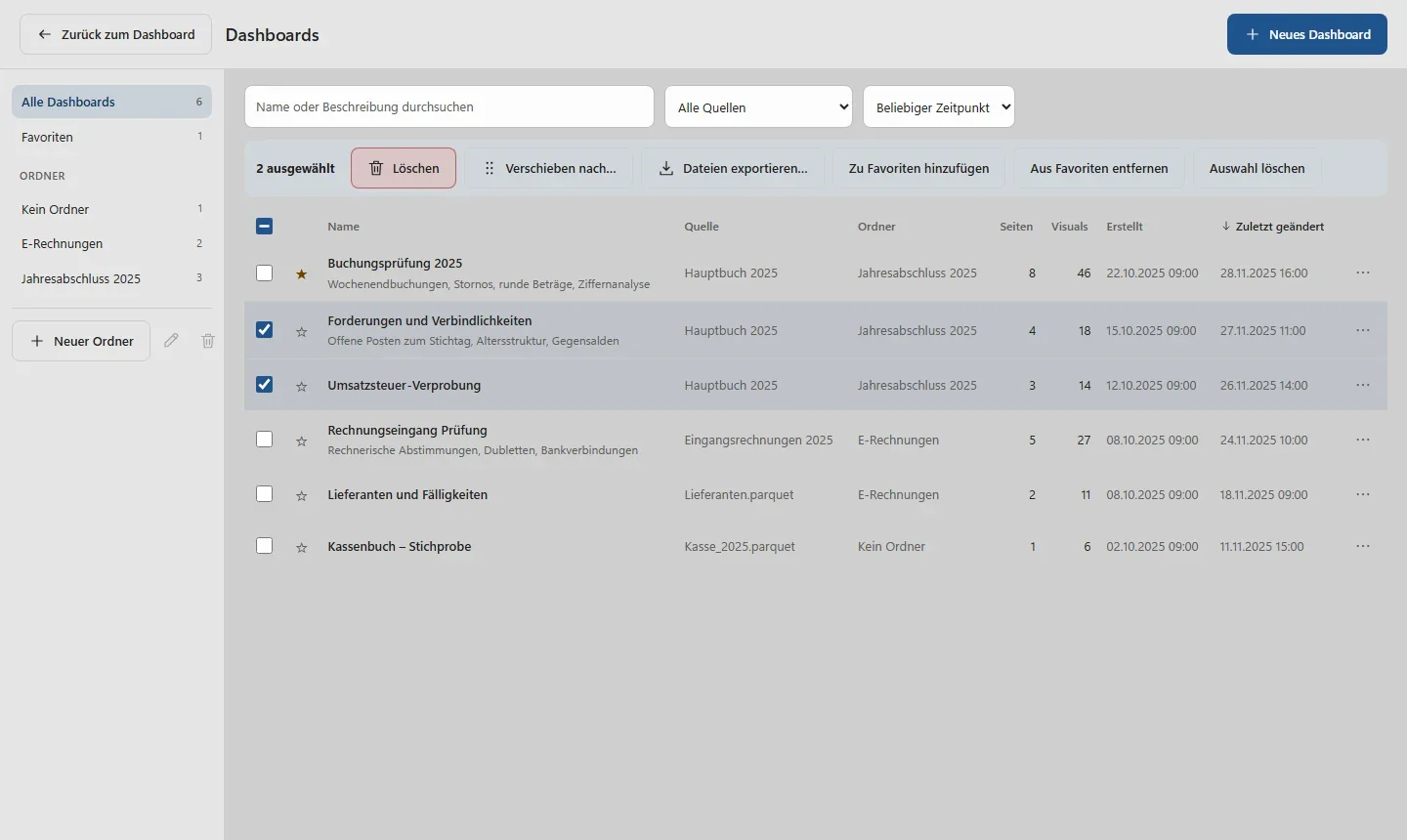Click star icon for Kassenbuch – Stichprobe
Screen dimensions: 1407x840
tap(302, 548)
